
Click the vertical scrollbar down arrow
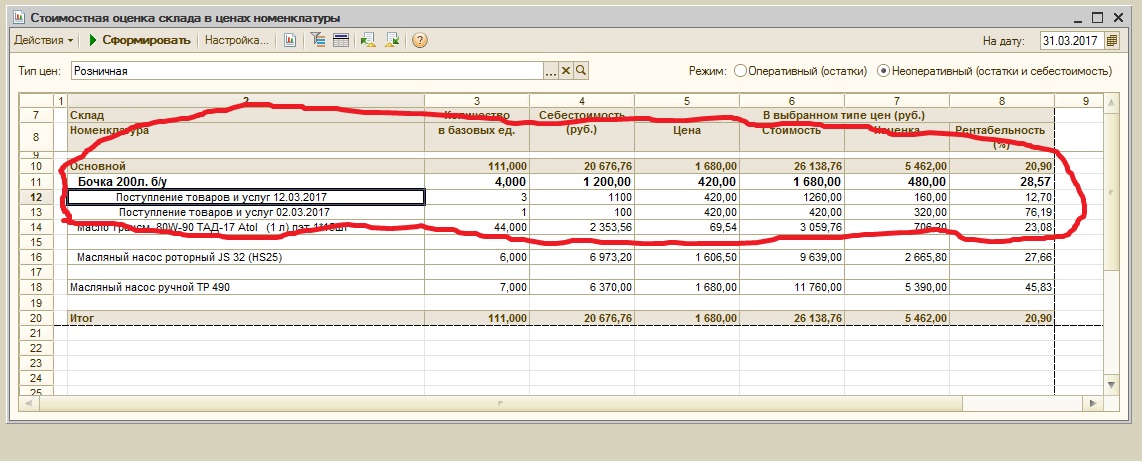click(x=1109, y=384)
